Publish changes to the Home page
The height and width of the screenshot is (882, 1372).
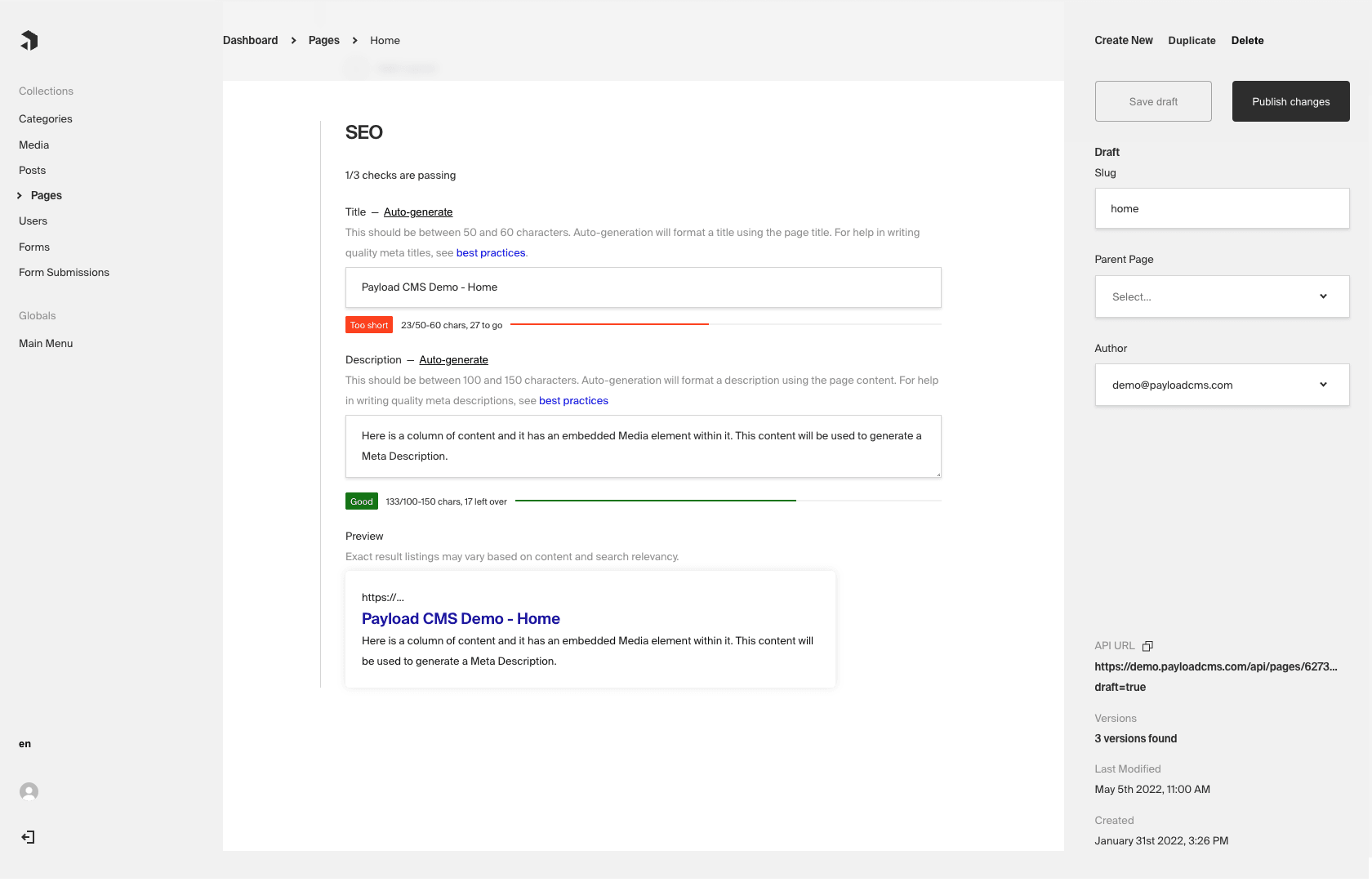[1290, 101]
